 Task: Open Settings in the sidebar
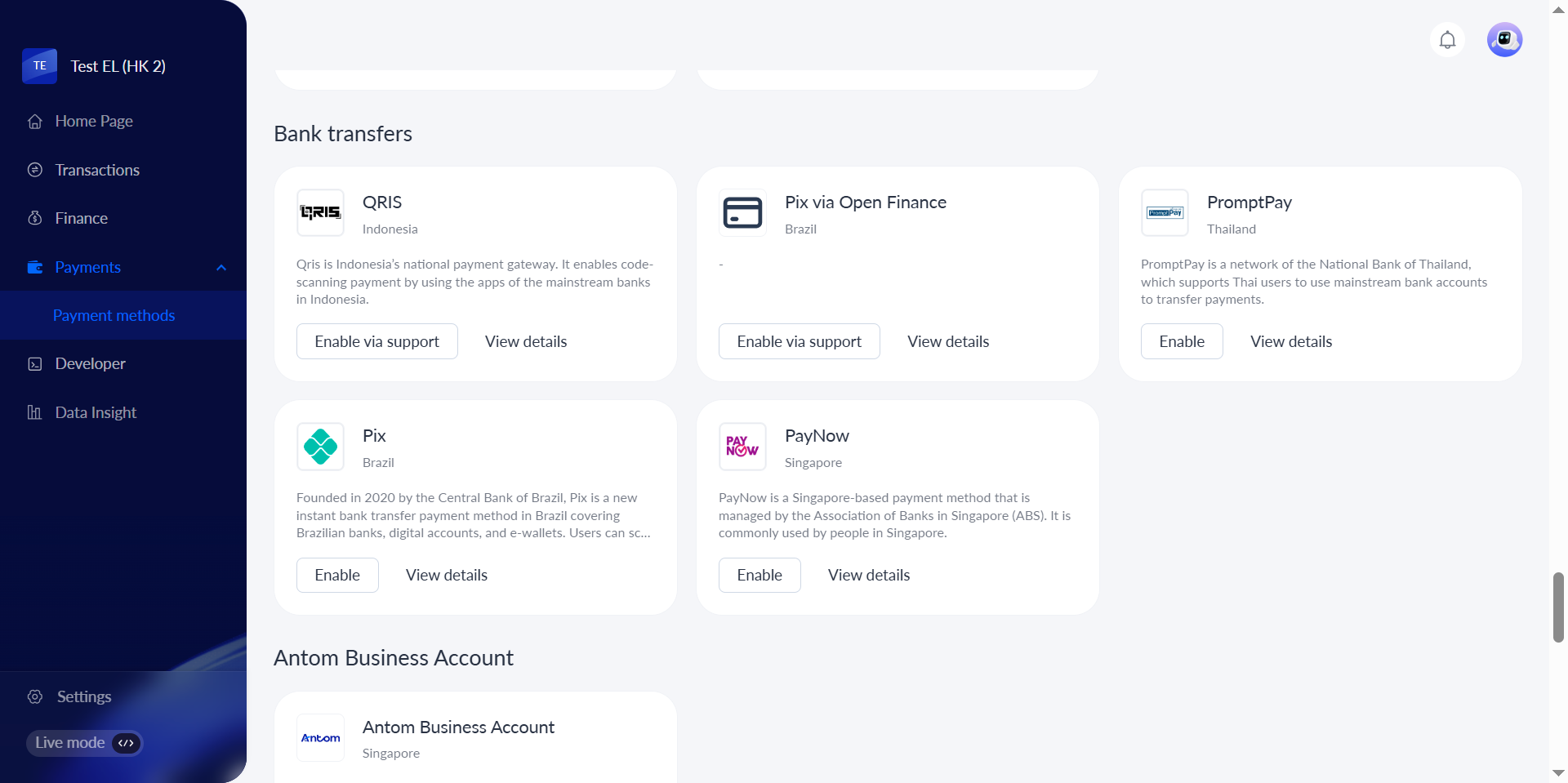83,696
